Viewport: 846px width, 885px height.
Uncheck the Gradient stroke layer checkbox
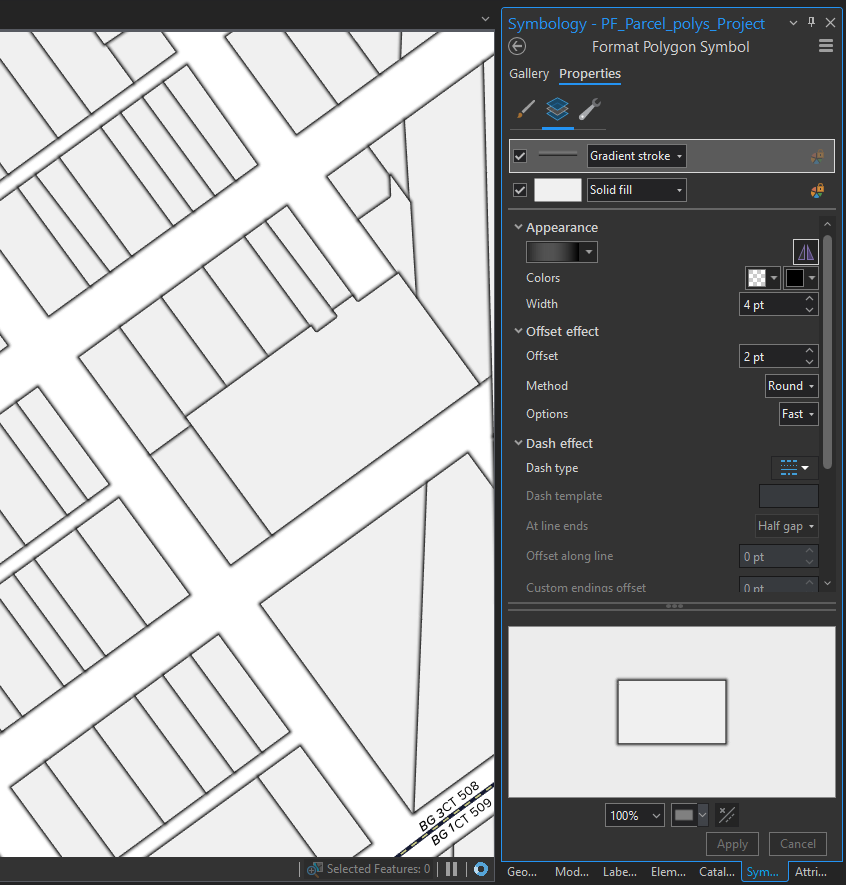[520, 155]
